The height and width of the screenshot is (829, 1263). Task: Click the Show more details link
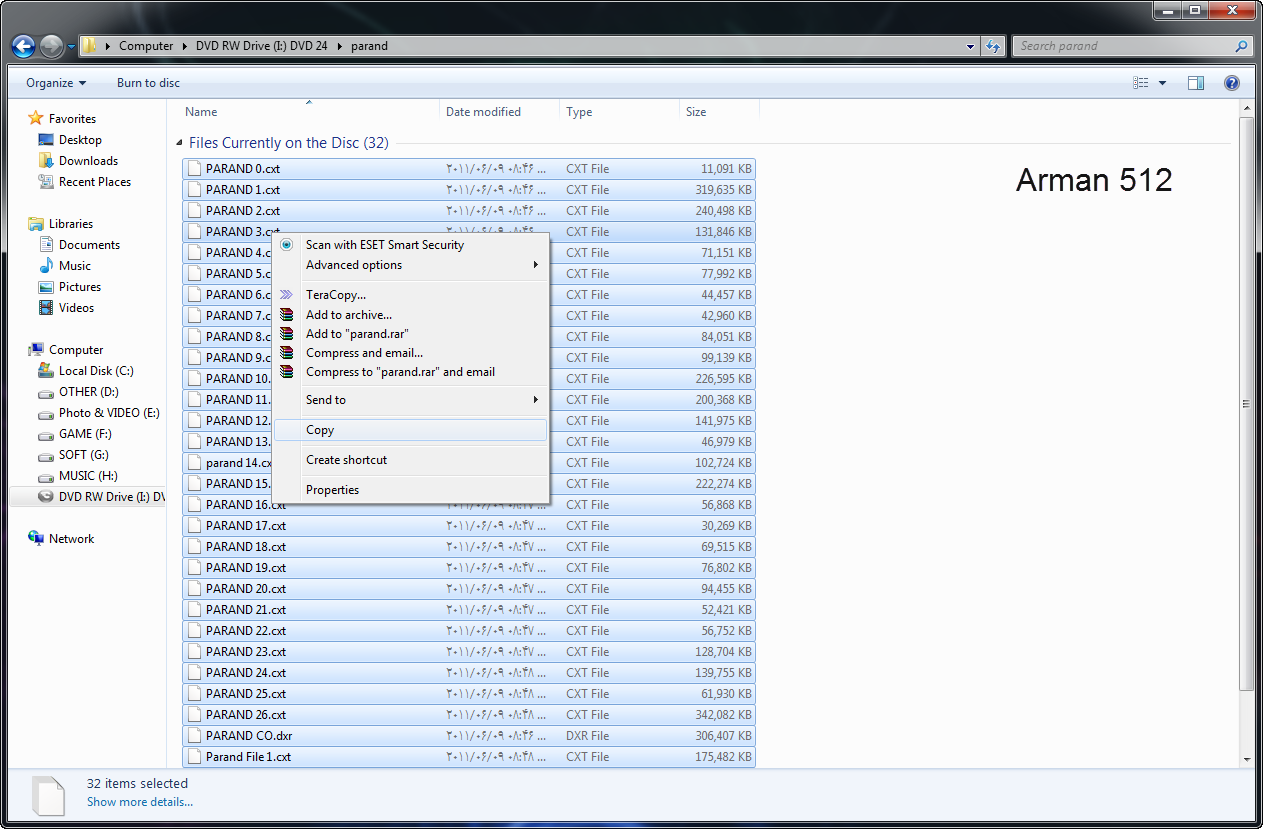click(x=139, y=802)
